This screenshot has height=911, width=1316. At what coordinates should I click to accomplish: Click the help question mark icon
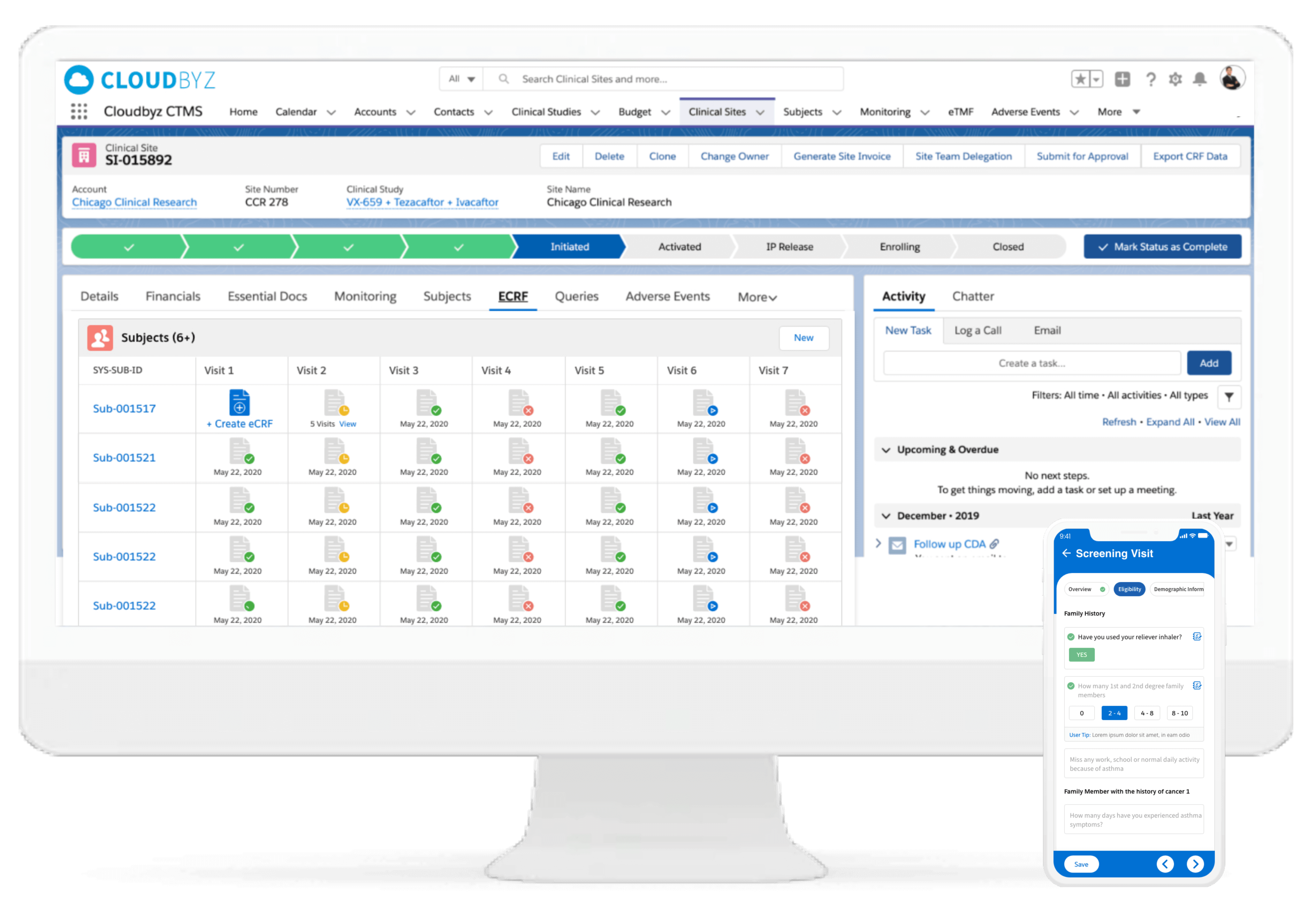tap(1151, 79)
